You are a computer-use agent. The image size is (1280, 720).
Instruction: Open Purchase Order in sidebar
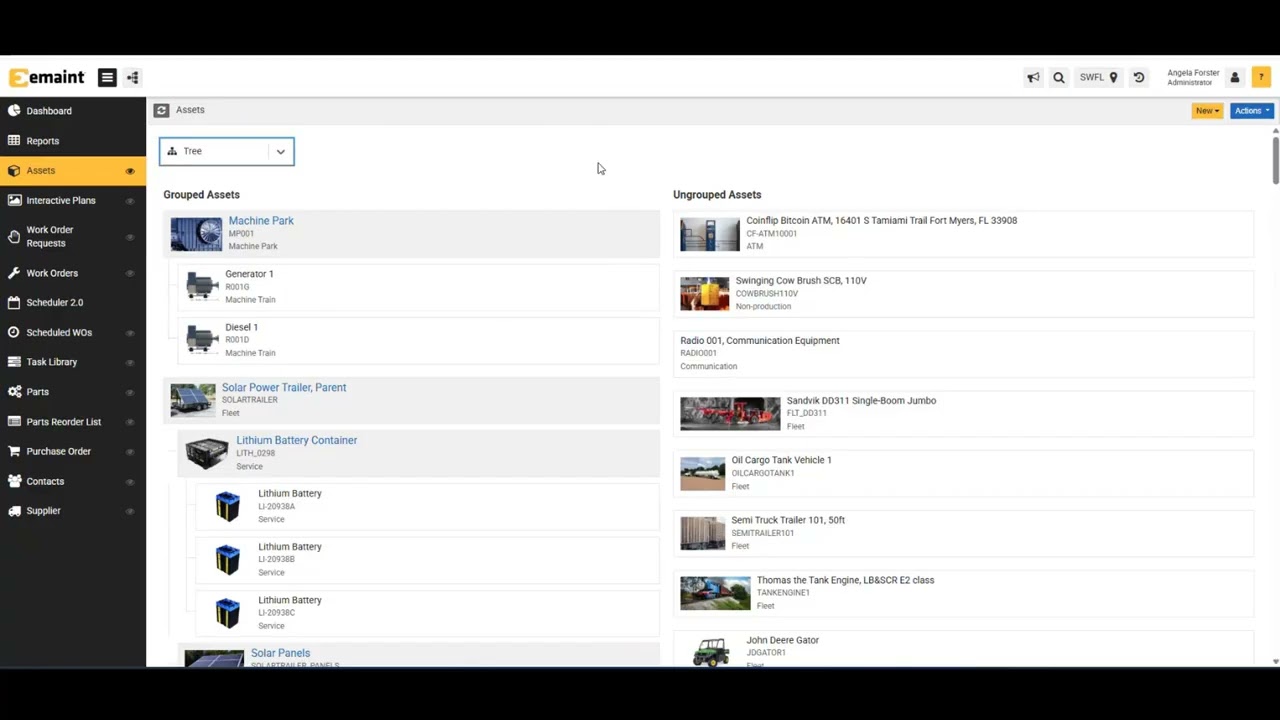[x=73, y=451]
